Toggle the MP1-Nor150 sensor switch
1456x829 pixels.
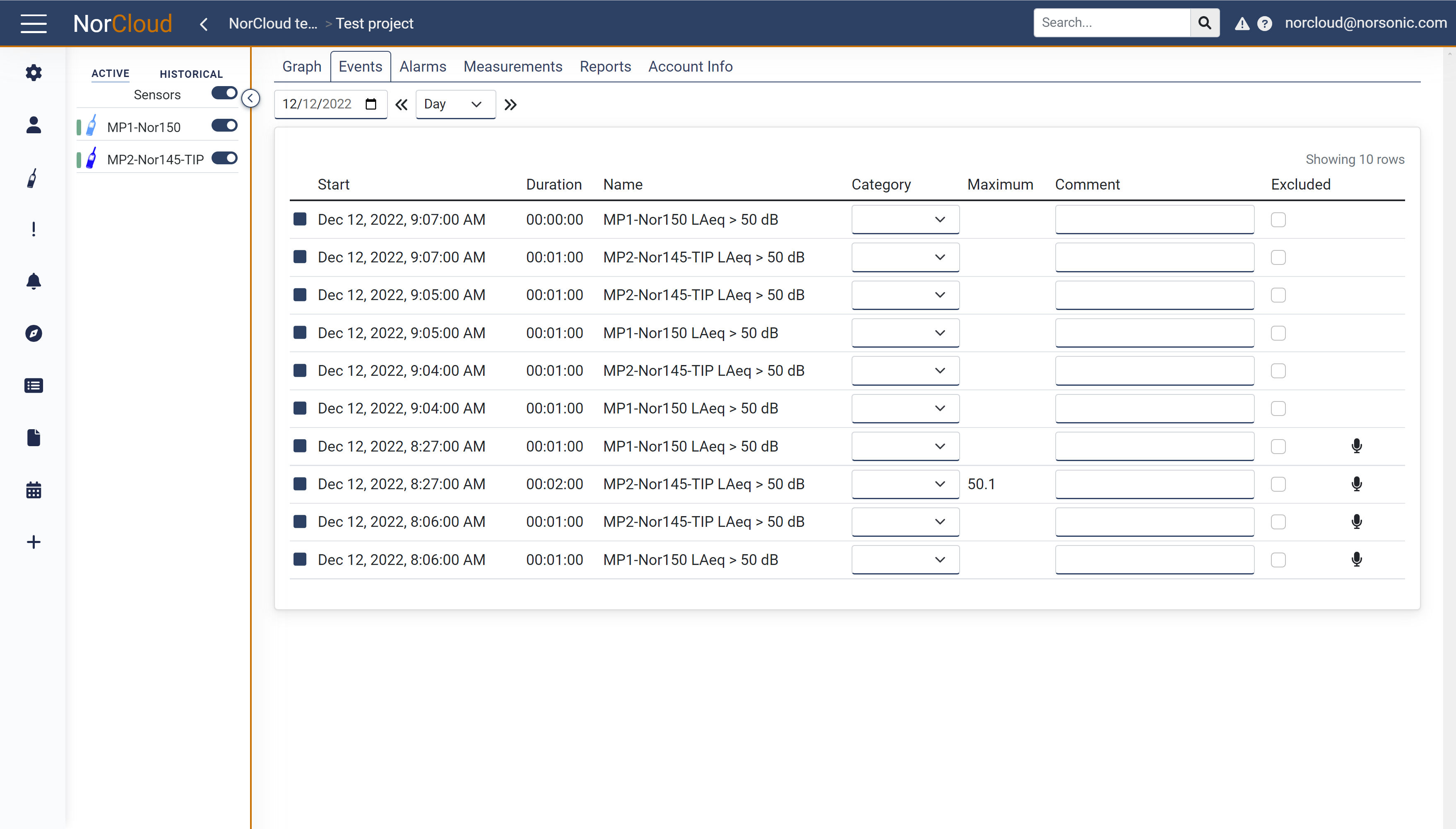pyautogui.click(x=224, y=125)
